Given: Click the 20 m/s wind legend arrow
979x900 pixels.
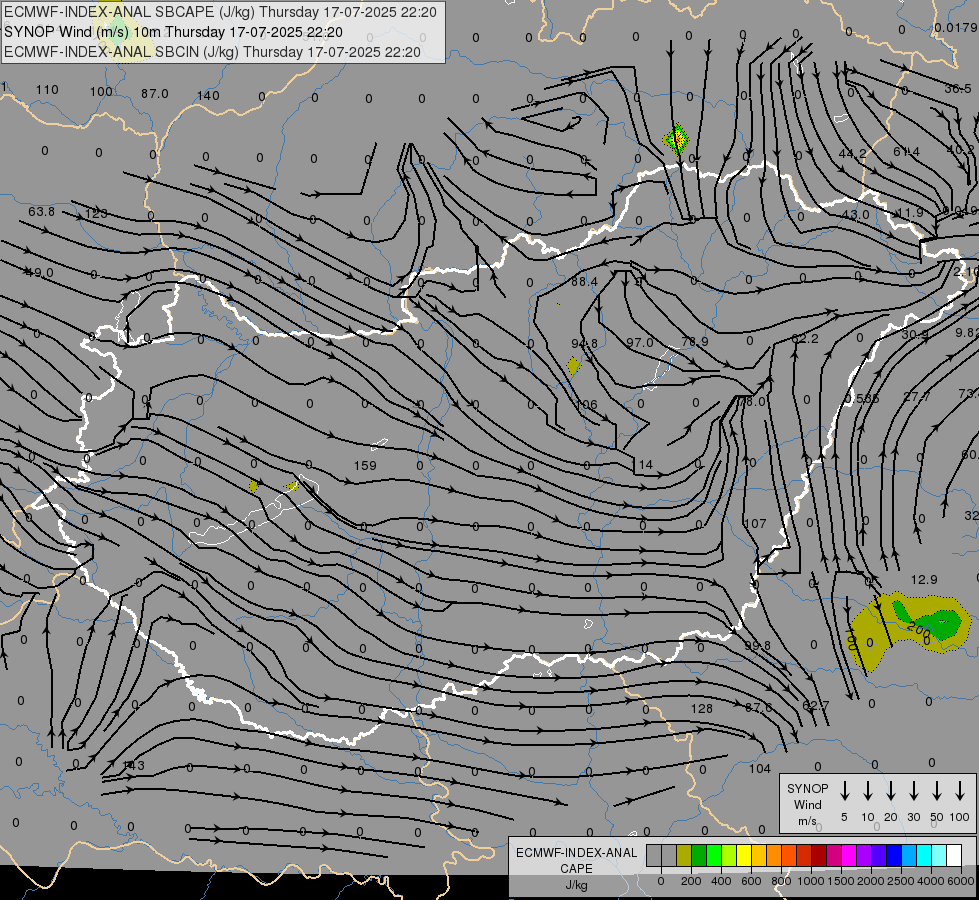Looking at the screenshot, I should [891, 790].
